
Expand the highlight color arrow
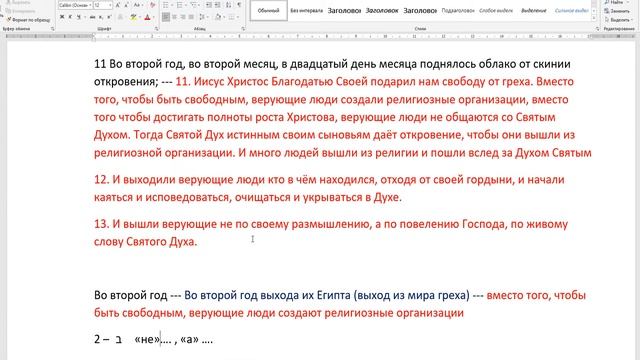[140, 17]
